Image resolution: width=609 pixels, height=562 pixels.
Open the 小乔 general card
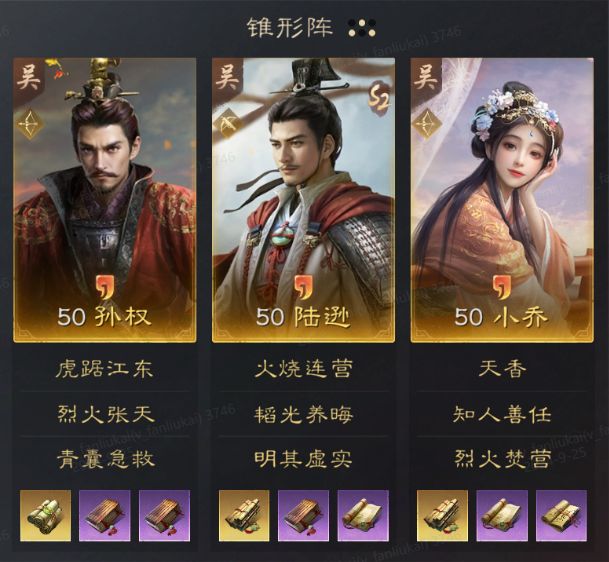point(502,200)
